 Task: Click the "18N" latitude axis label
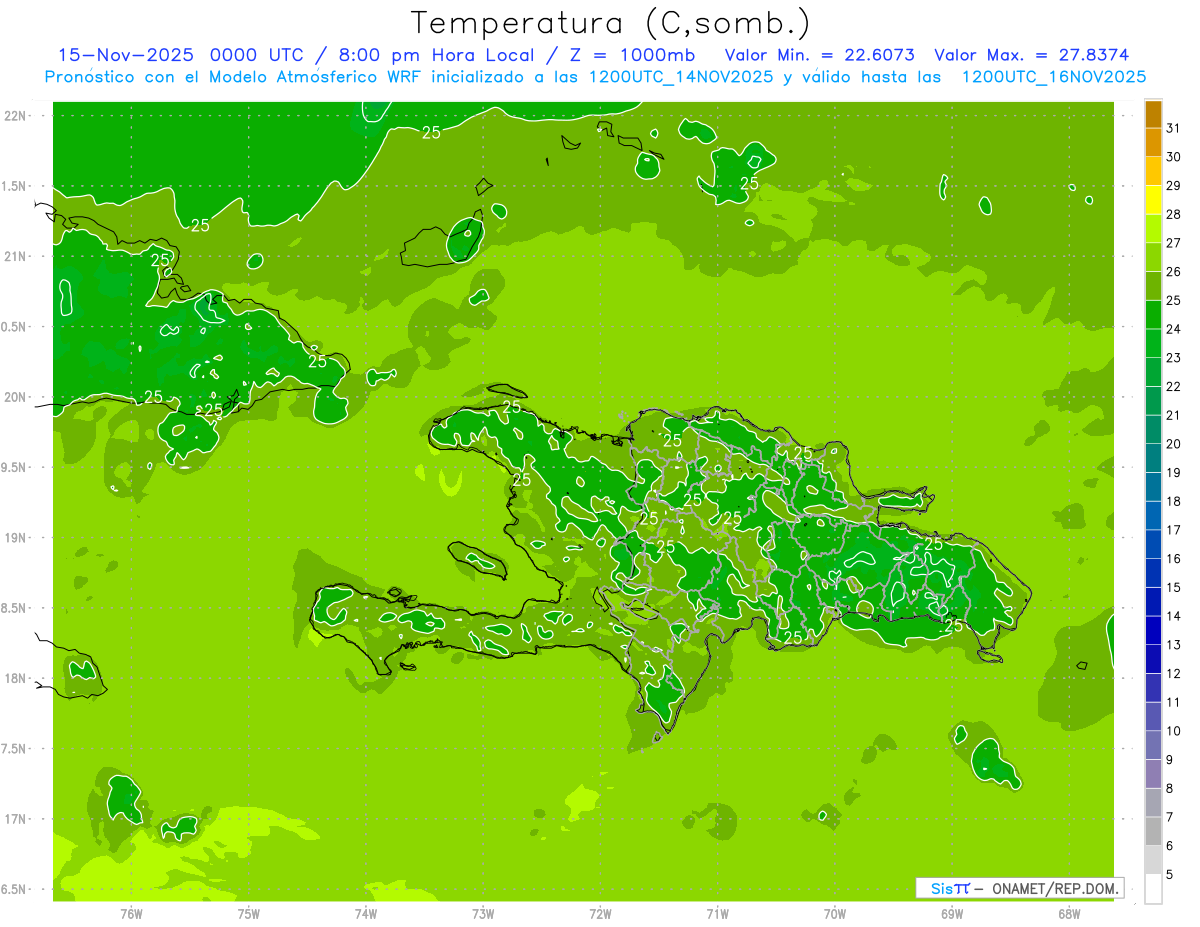(16, 678)
